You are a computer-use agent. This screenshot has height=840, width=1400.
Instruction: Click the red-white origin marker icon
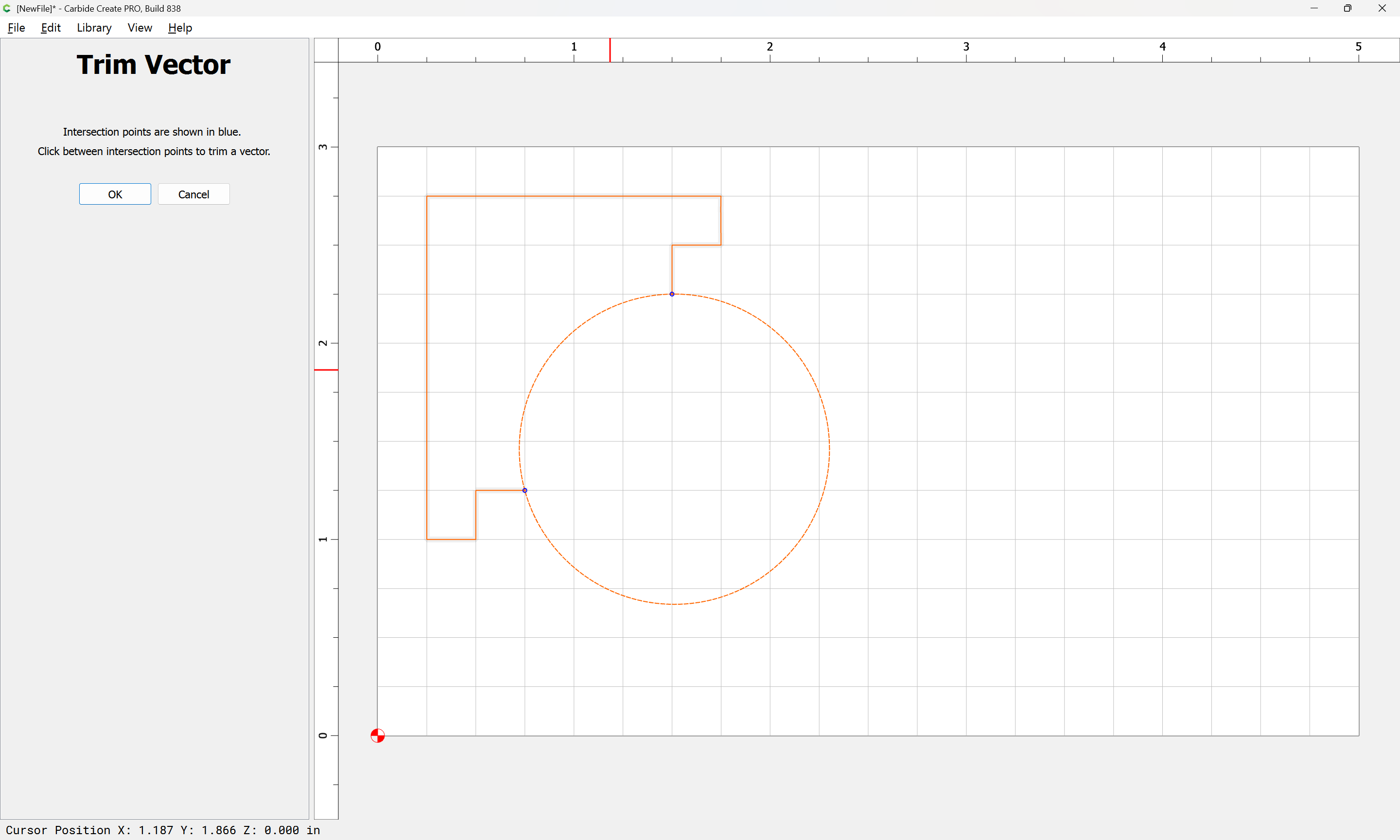(x=377, y=735)
